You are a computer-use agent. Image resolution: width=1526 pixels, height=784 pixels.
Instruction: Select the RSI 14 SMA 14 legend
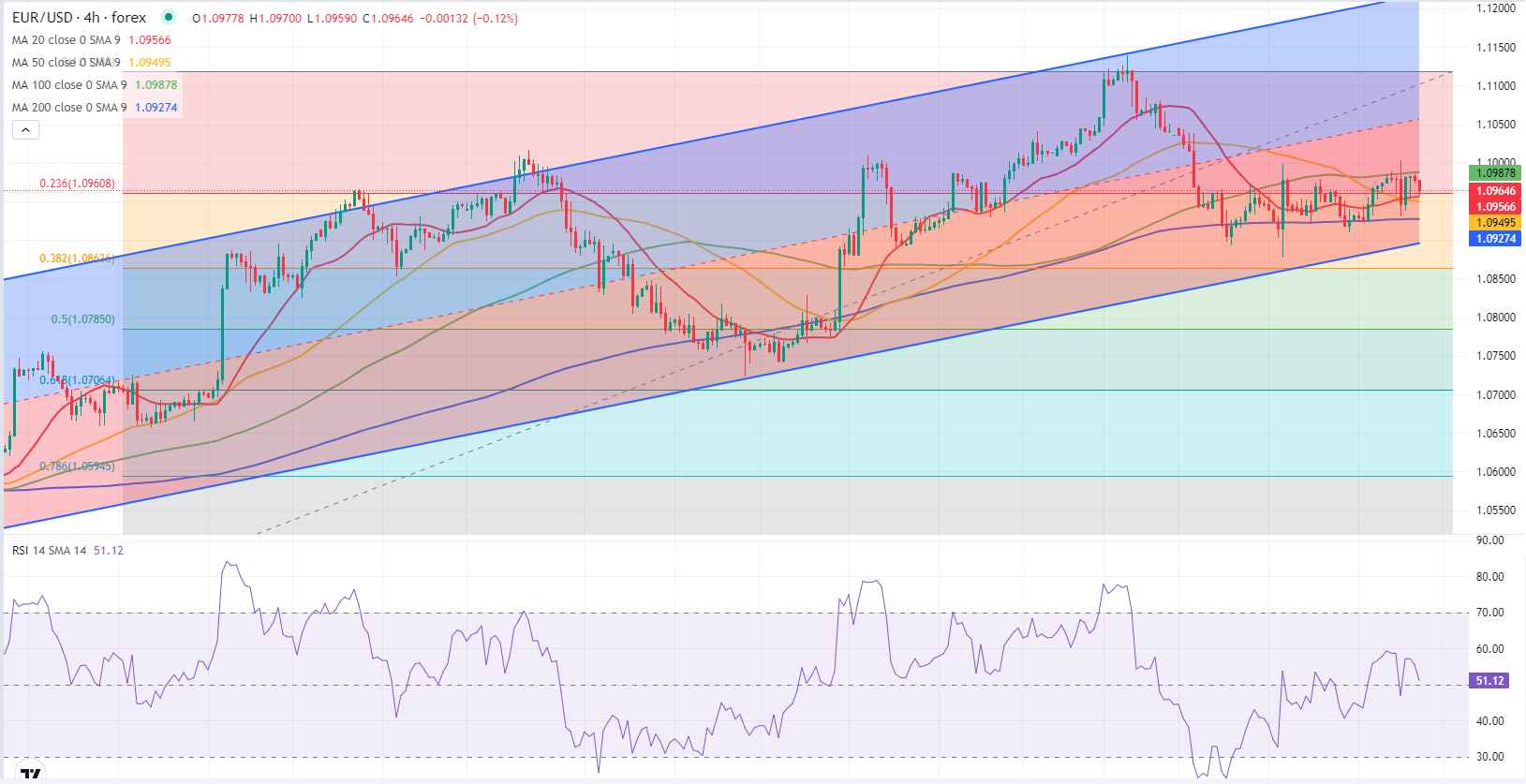pos(49,551)
